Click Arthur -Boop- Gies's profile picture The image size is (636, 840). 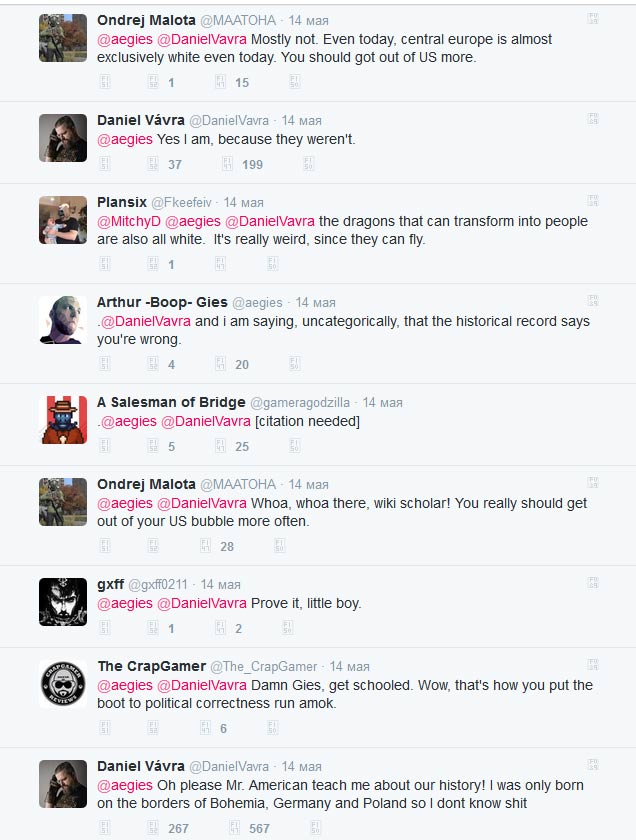tap(63, 320)
